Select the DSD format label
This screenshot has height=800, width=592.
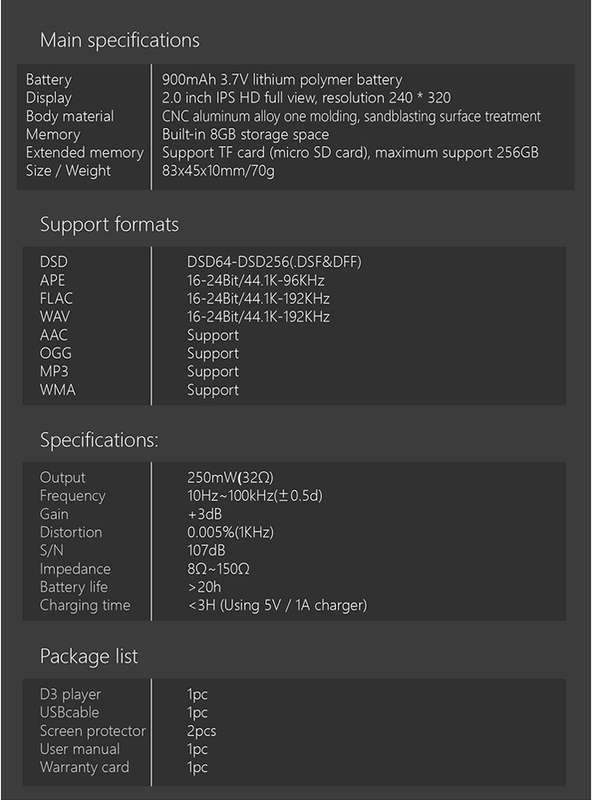point(54,262)
